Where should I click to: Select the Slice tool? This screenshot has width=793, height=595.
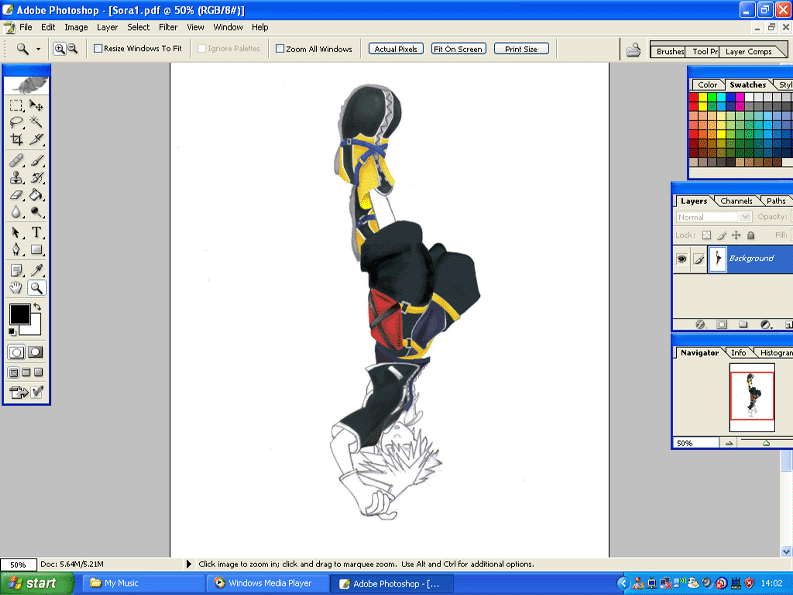(36, 139)
